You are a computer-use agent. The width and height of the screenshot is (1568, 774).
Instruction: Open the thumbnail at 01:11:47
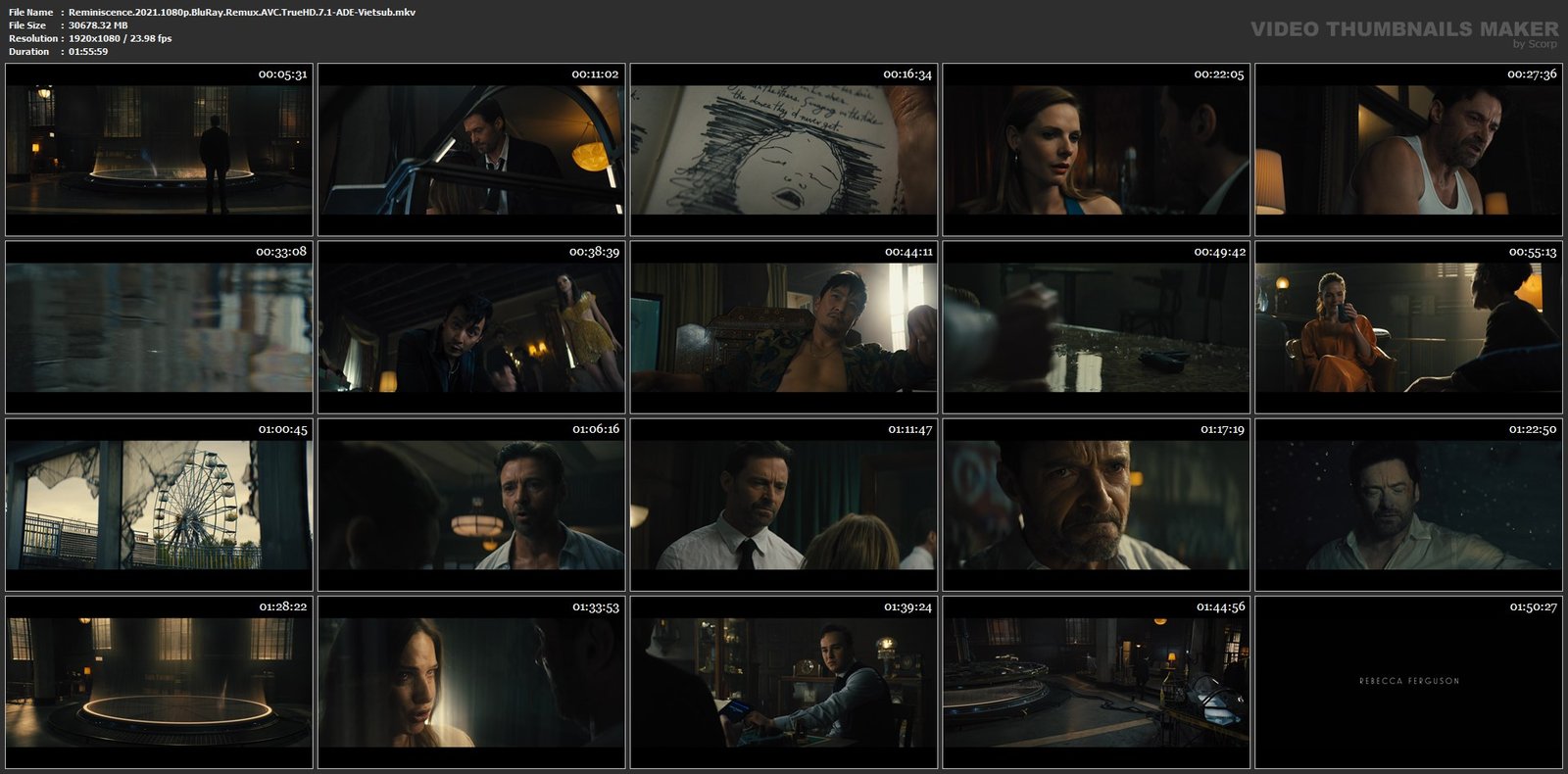pos(784,505)
